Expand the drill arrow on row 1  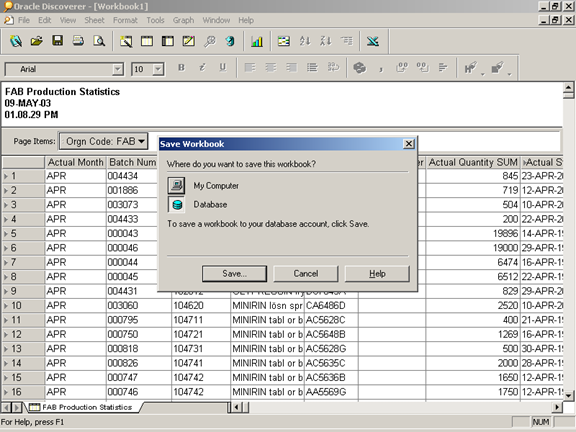[x=6, y=176]
